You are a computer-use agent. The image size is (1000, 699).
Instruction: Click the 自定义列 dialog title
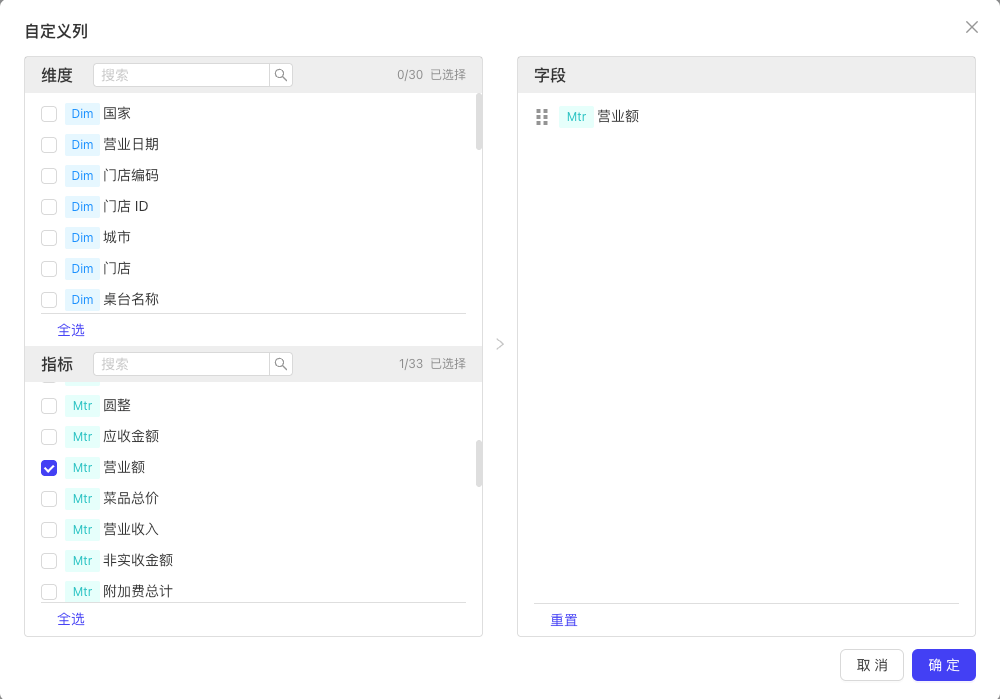(x=56, y=31)
